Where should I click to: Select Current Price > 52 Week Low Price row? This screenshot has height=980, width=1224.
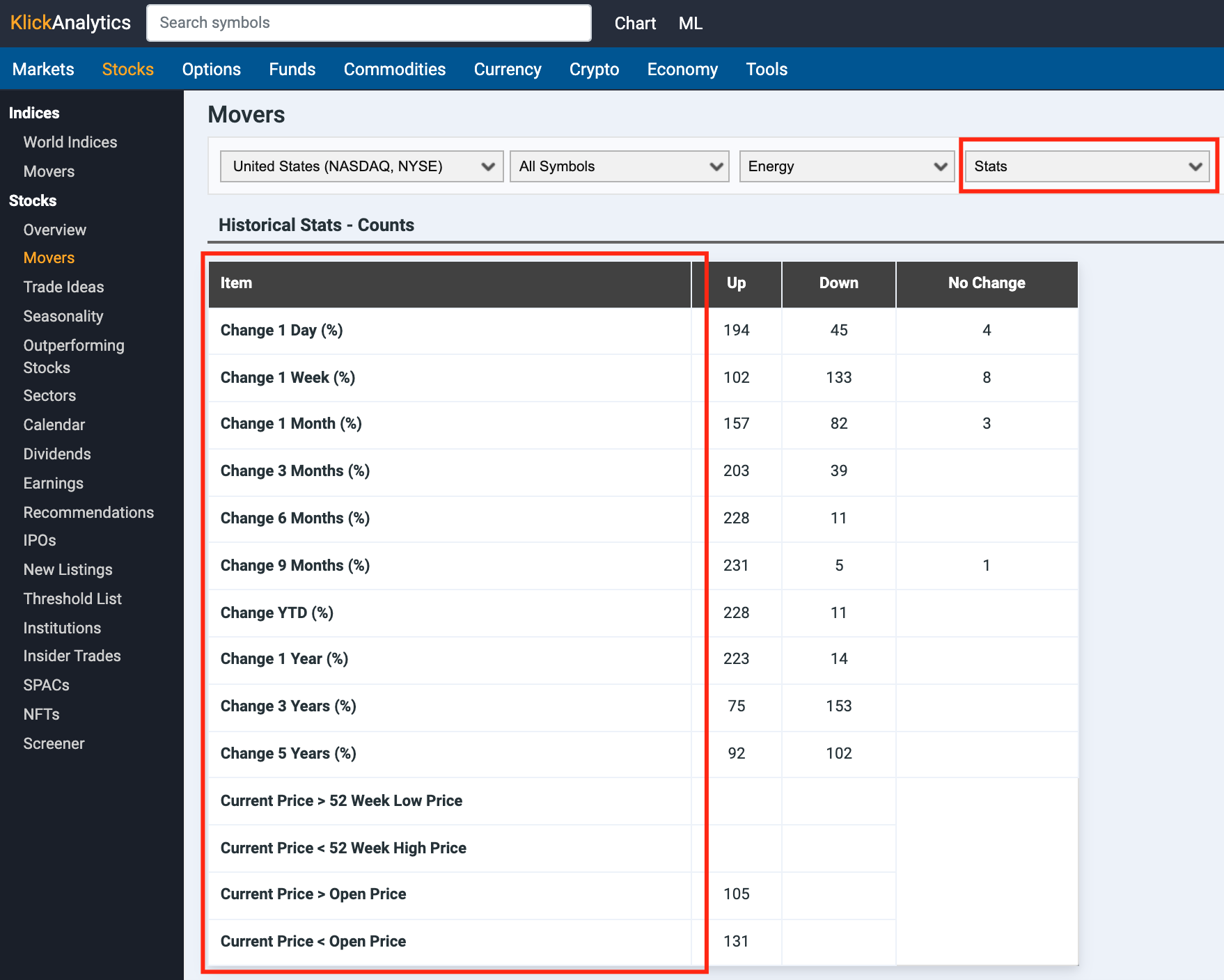pyautogui.click(x=341, y=801)
